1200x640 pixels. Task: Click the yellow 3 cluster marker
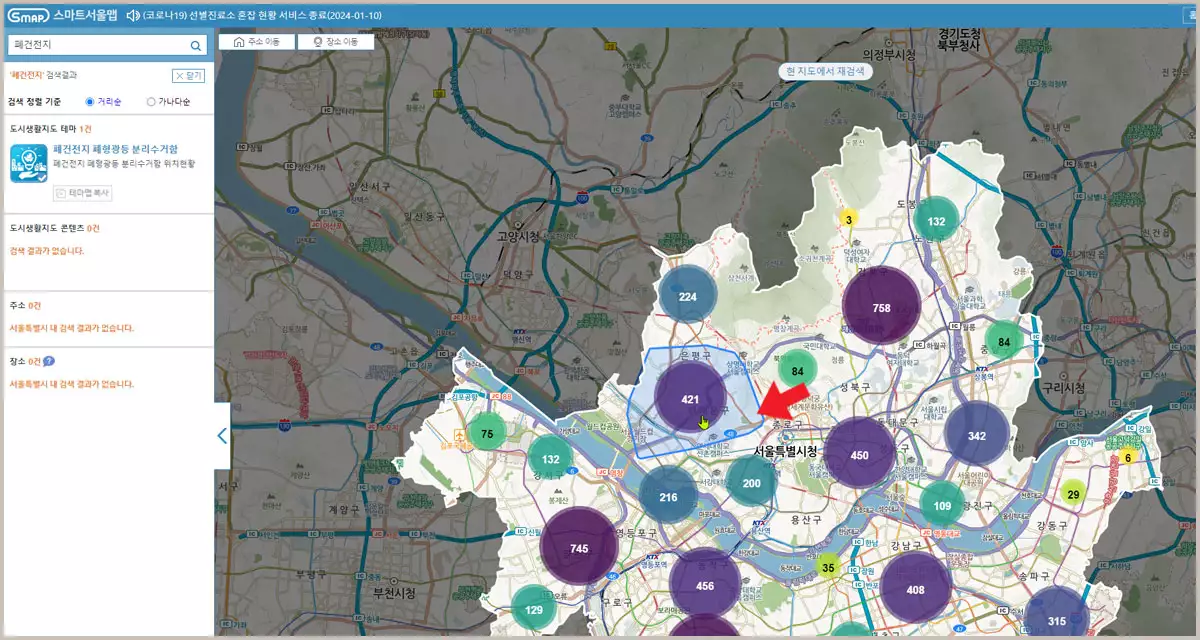tap(848, 219)
